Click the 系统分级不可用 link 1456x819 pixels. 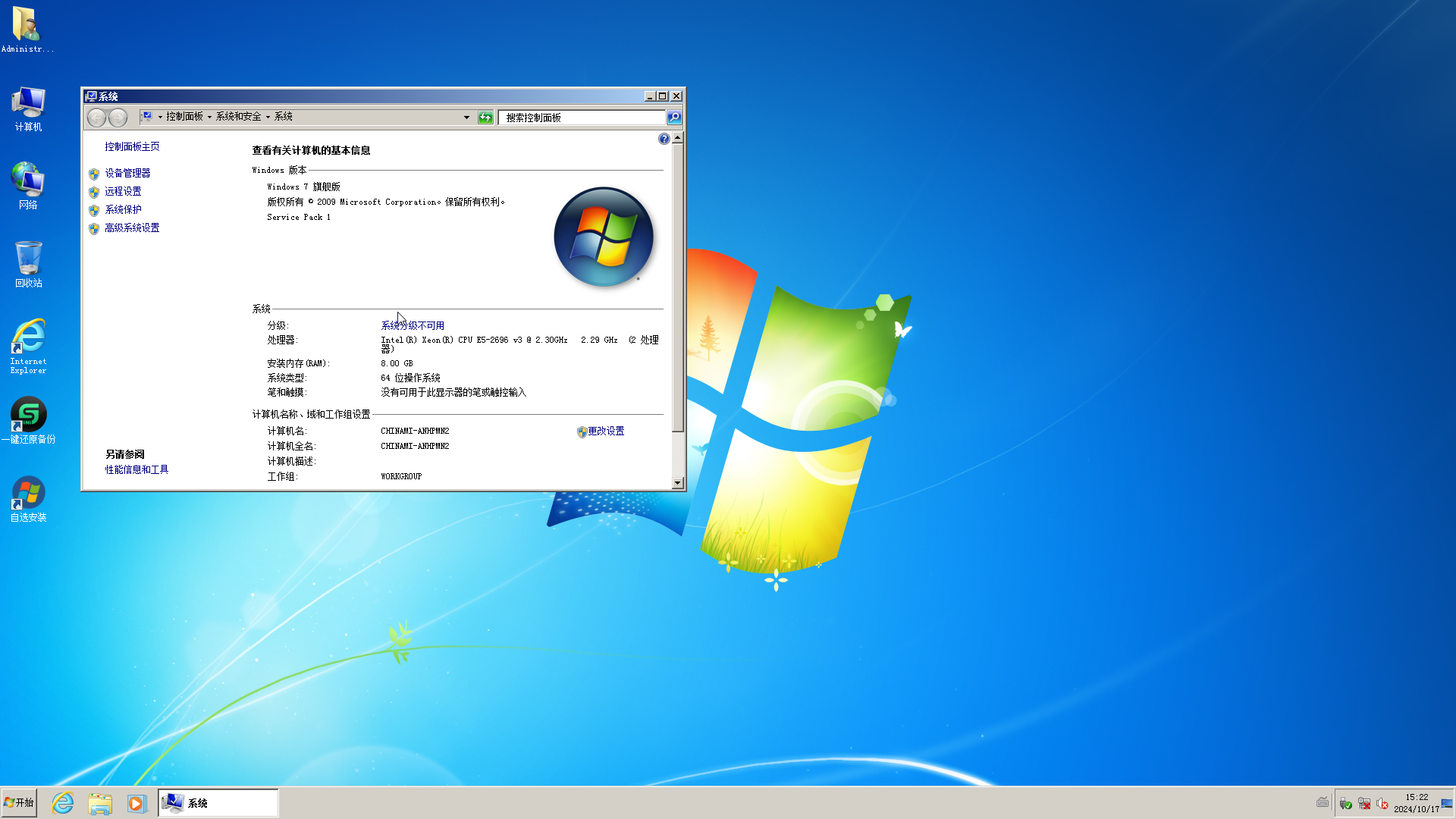pos(413,325)
